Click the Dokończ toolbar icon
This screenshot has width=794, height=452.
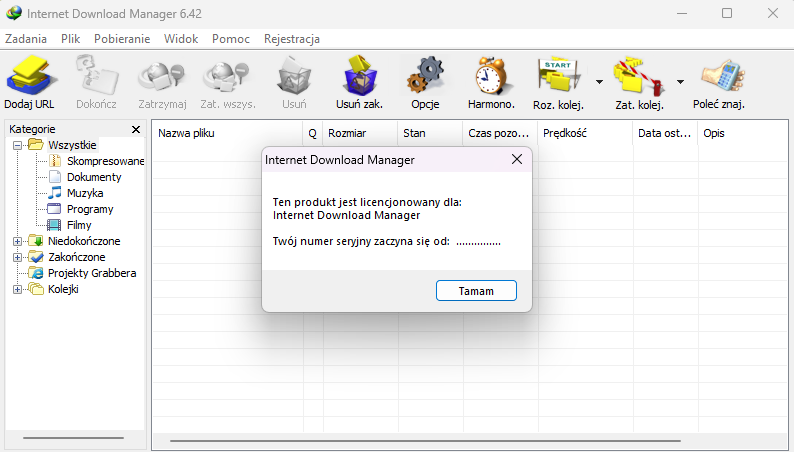96,76
